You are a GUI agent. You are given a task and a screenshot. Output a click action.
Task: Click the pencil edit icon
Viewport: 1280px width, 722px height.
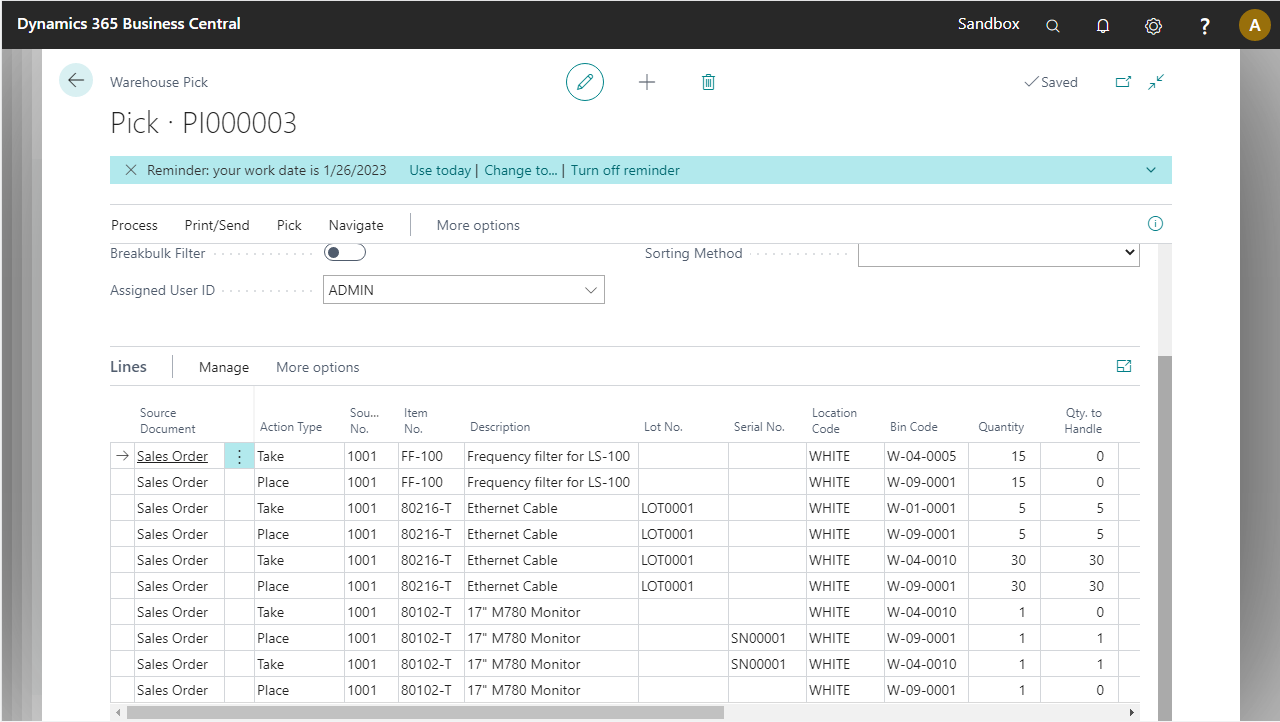coord(585,82)
